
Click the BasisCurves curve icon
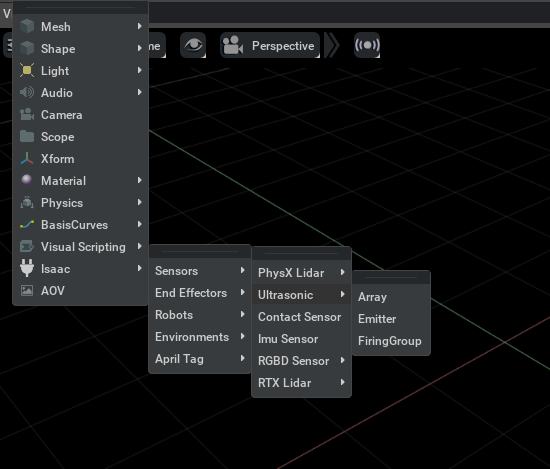click(x=27, y=225)
